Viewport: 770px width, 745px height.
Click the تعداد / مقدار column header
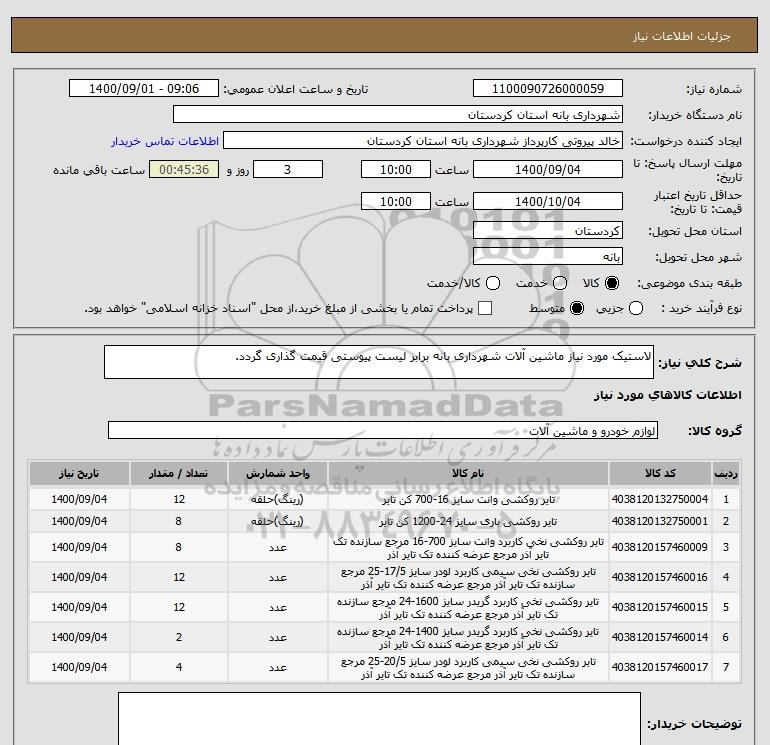(x=179, y=473)
